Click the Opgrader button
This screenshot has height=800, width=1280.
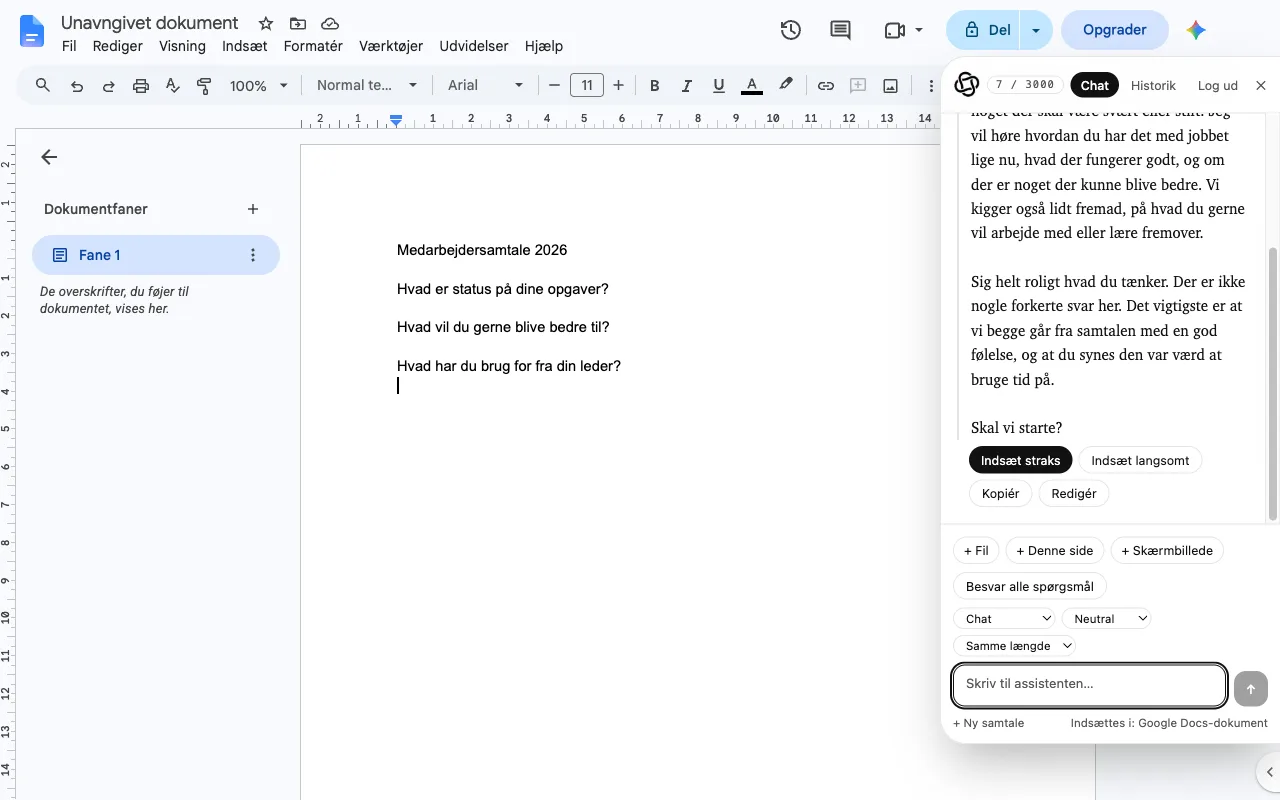tap(1114, 30)
